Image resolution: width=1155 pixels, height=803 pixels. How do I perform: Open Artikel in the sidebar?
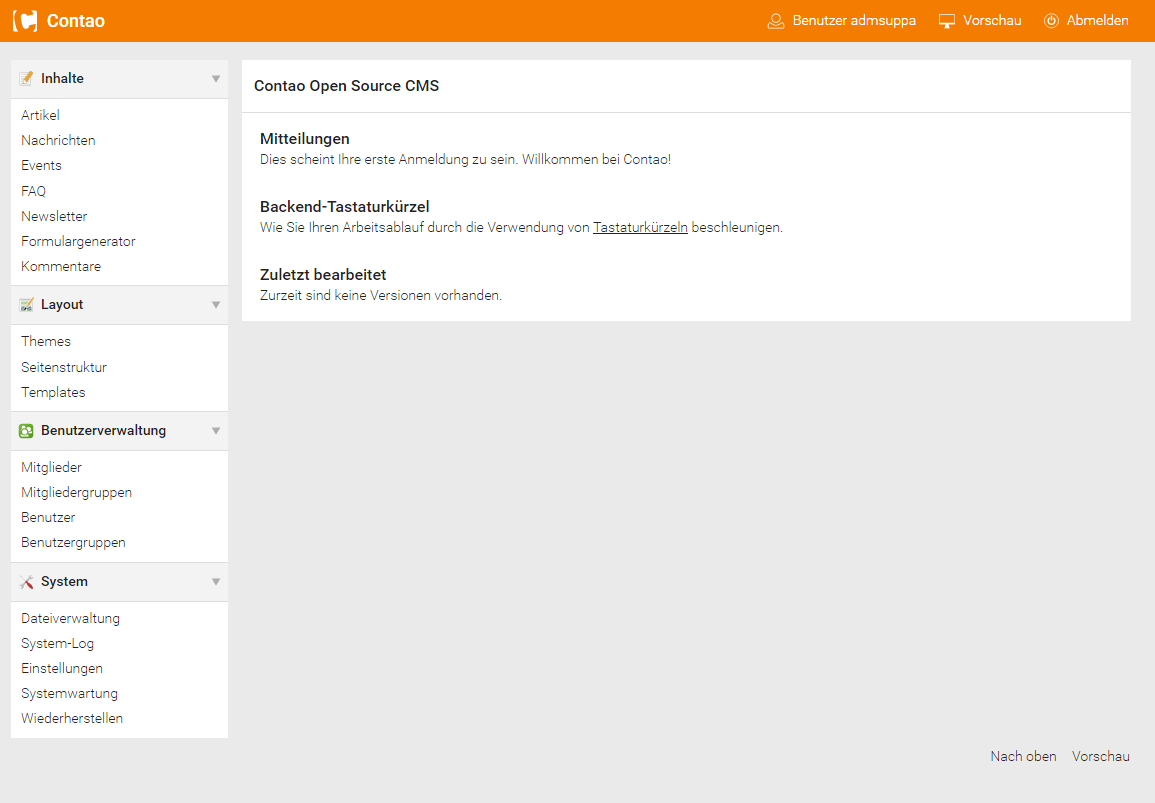(x=40, y=116)
